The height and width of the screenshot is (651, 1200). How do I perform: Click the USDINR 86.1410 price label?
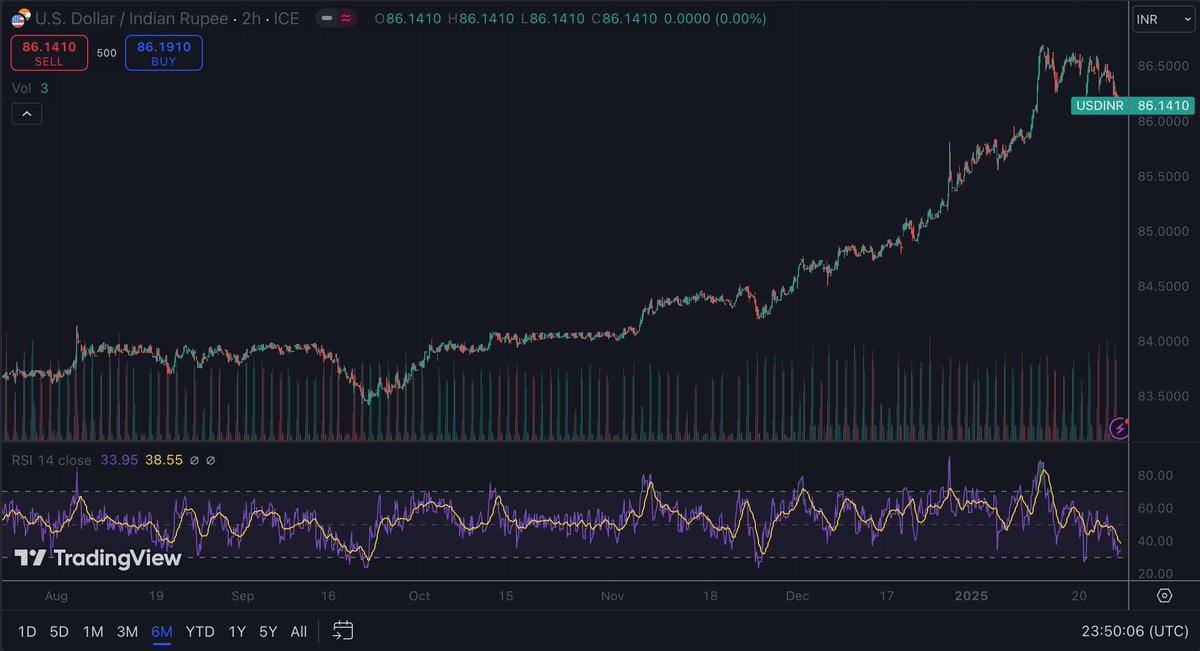[x=1131, y=105]
